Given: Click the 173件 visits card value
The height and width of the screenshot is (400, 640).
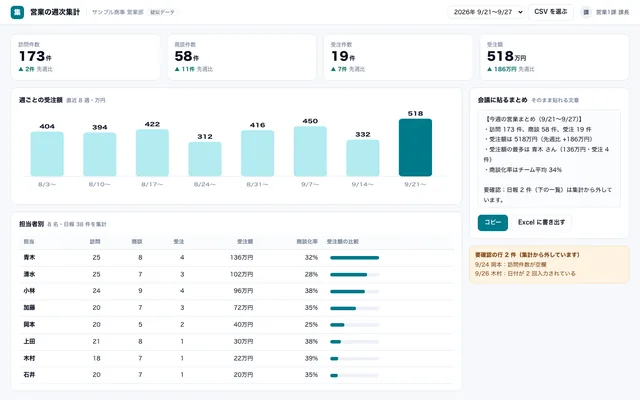Looking at the screenshot, I should point(35,56).
